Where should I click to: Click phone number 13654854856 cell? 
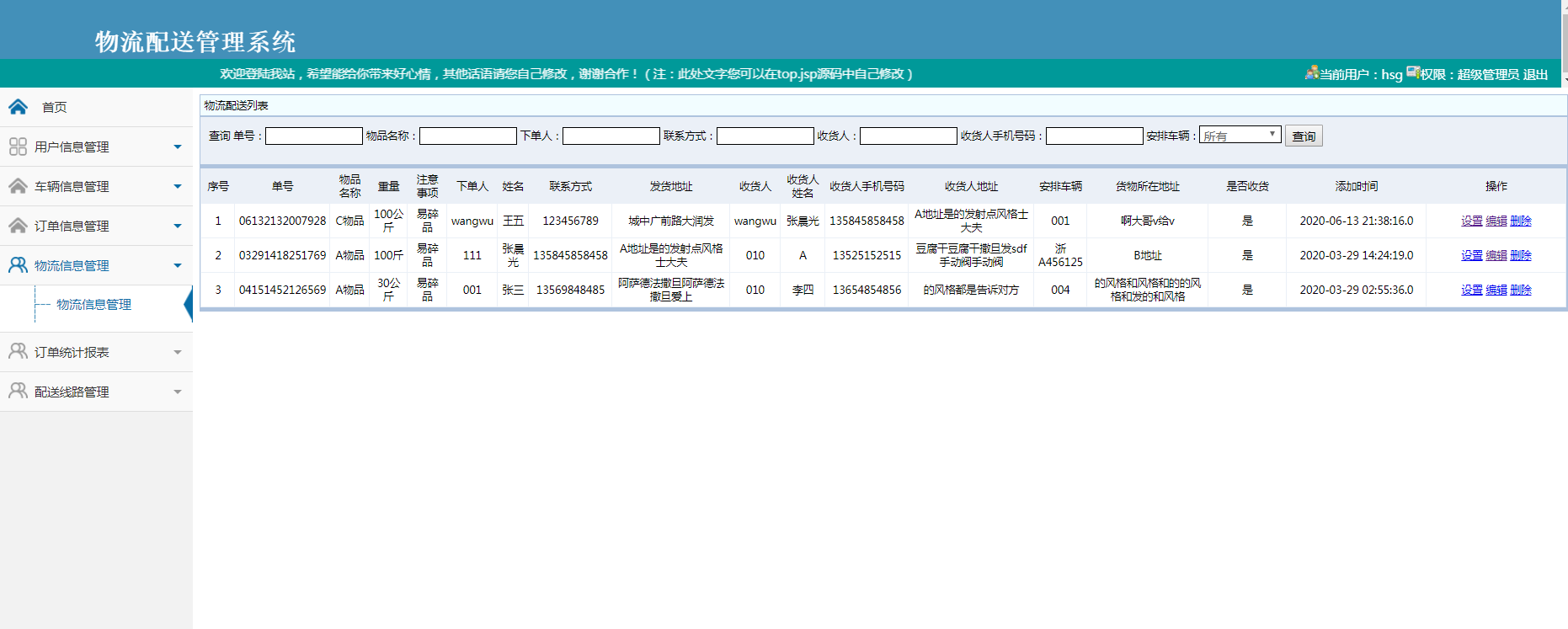[x=867, y=290]
